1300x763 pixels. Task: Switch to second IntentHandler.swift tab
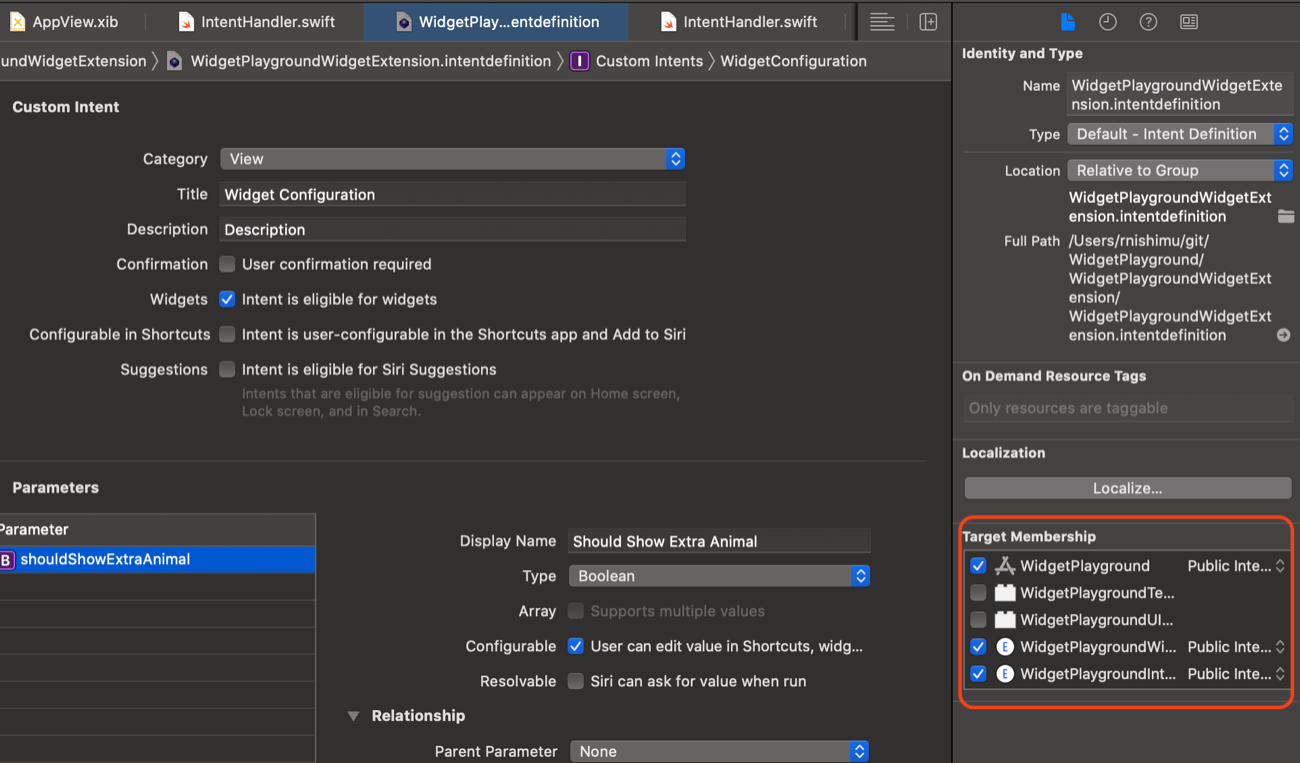click(738, 22)
